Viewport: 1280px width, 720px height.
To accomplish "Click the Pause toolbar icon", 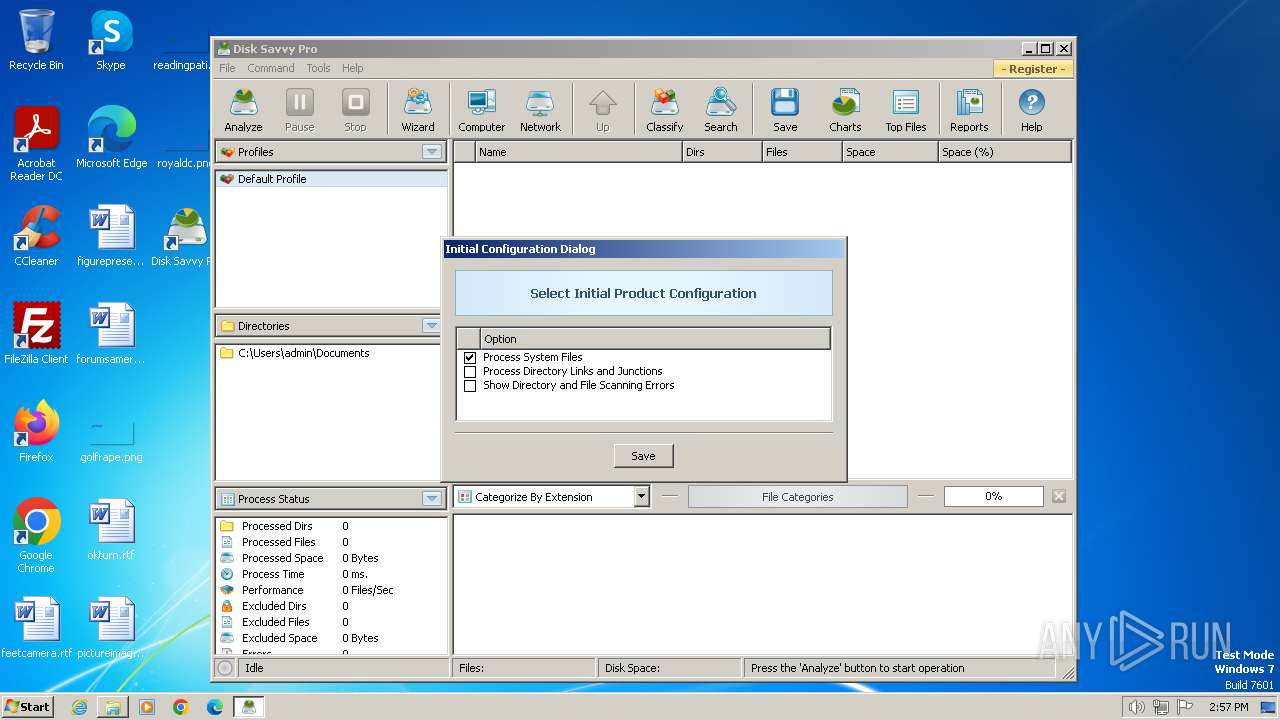I will coord(299,110).
